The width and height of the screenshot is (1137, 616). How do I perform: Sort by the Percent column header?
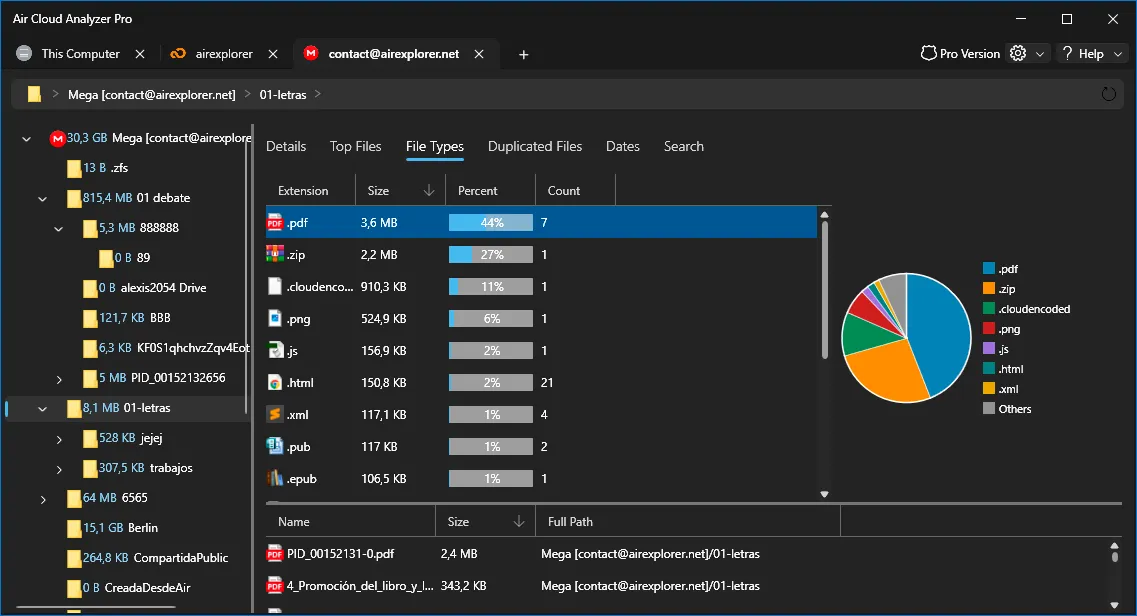[490, 191]
